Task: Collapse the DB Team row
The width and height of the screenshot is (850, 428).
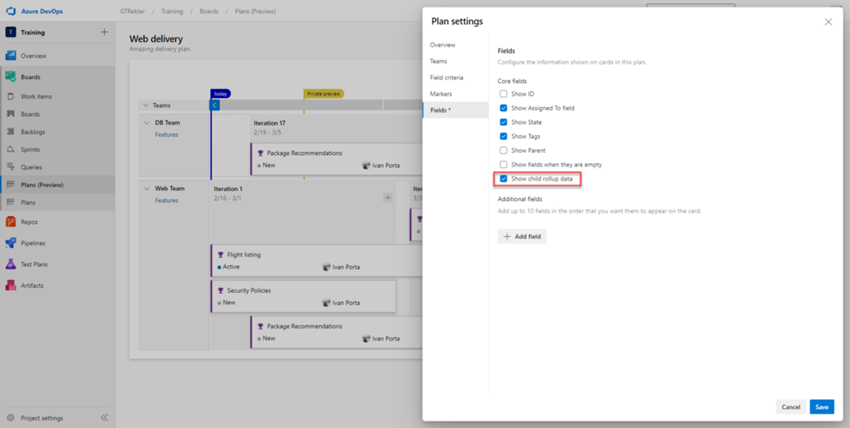Action: pyautogui.click(x=146, y=123)
